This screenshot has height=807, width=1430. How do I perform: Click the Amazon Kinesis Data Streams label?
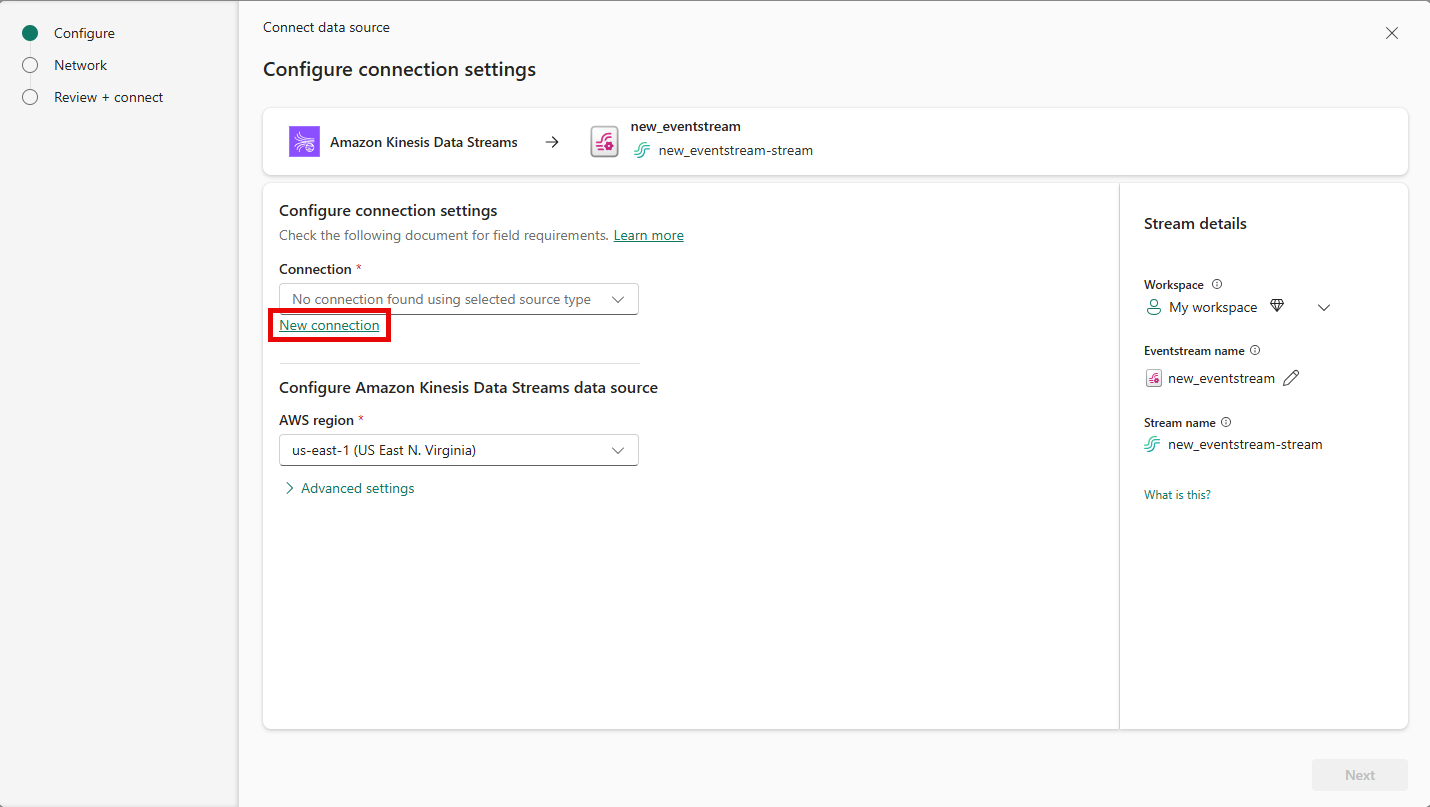coord(424,142)
